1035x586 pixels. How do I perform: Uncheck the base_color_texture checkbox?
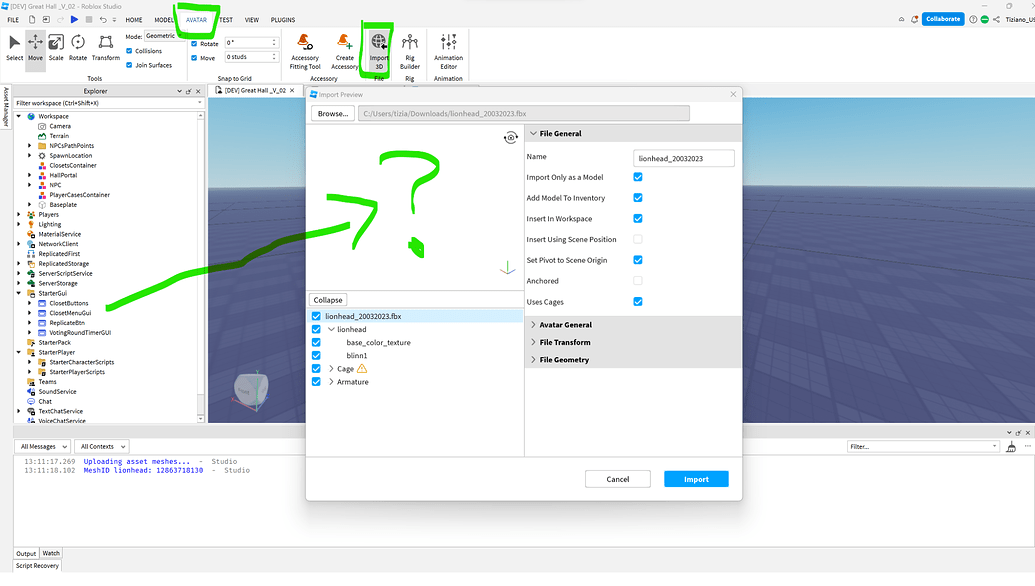(x=316, y=342)
